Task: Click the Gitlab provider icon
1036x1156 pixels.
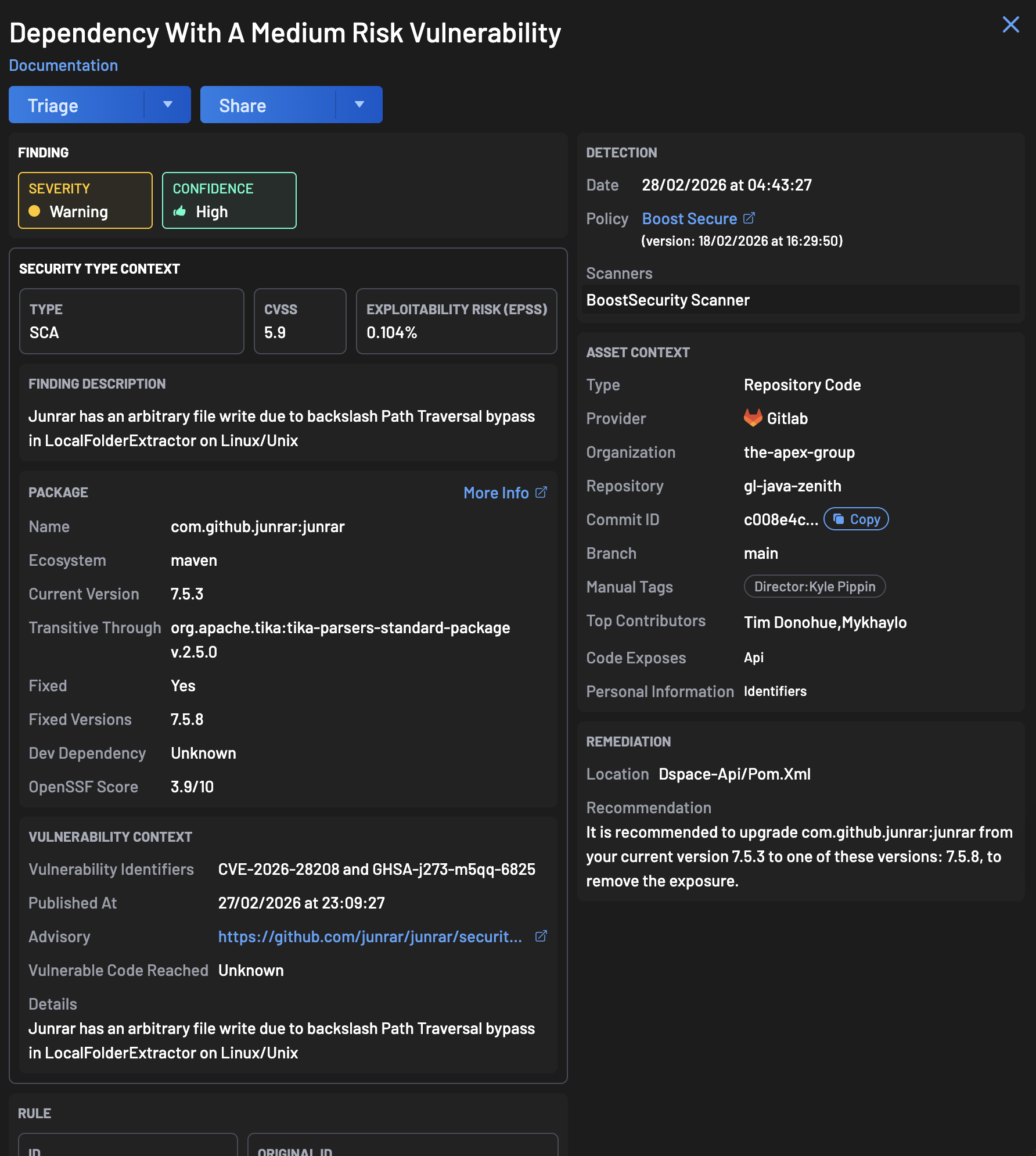Action: pyautogui.click(x=752, y=418)
